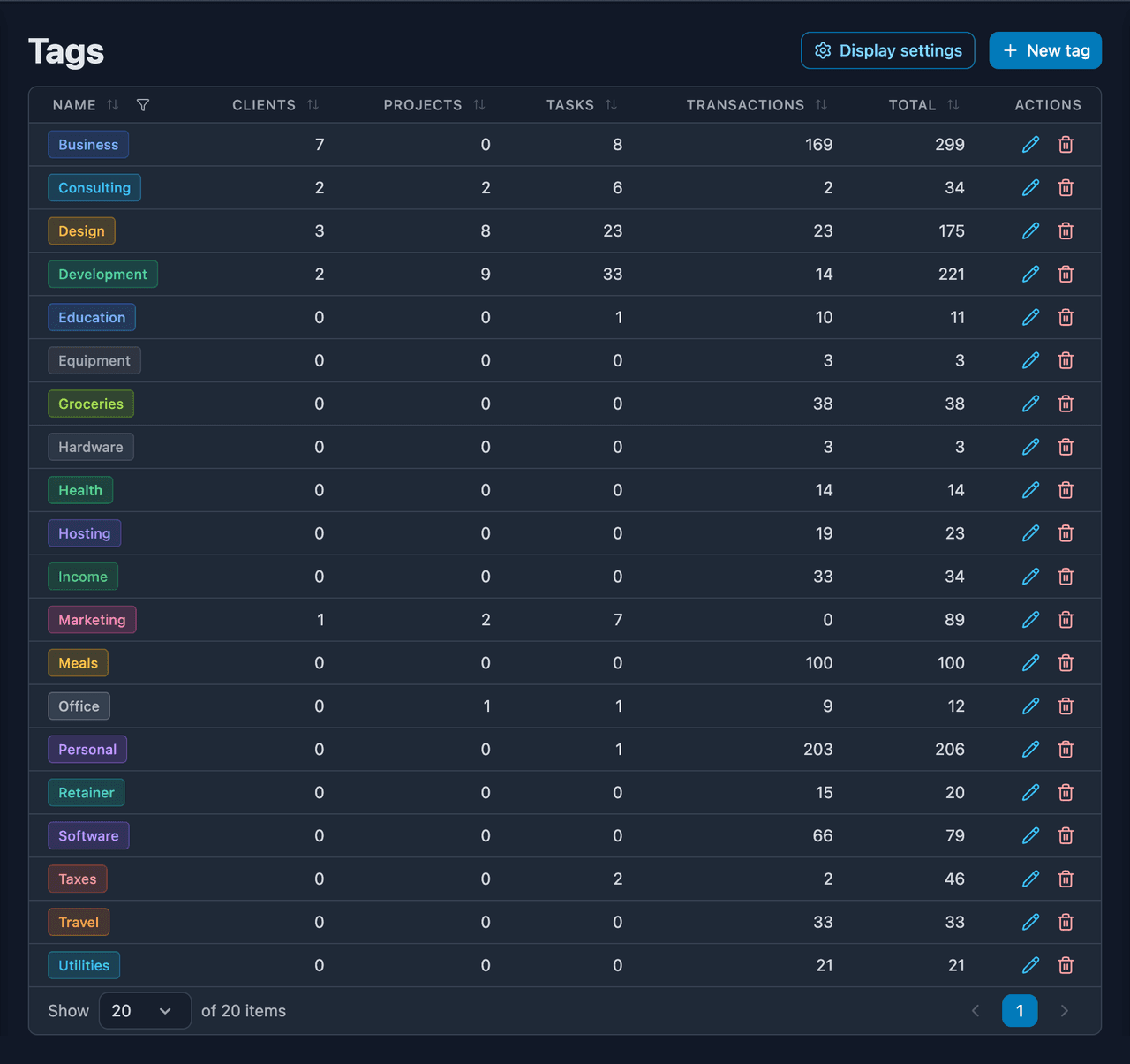Delete the Development tag
This screenshot has height=1064, width=1130.
1066,275
